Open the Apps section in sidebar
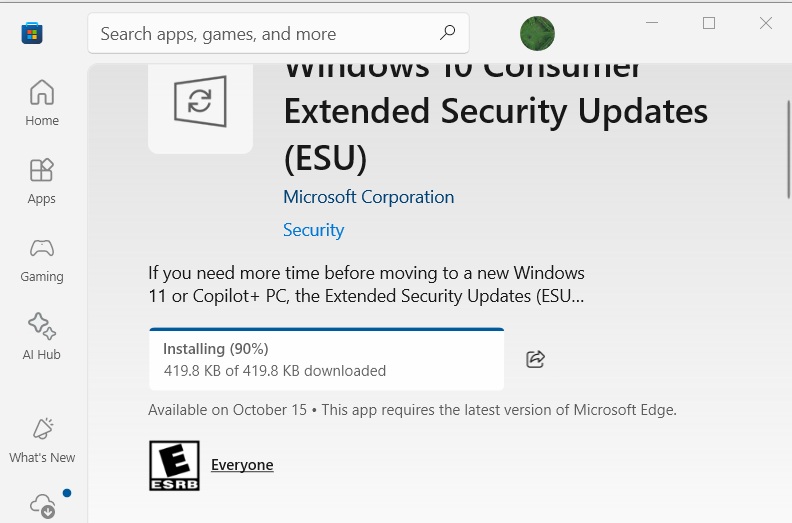This screenshot has height=523, width=792. [42, 181]
